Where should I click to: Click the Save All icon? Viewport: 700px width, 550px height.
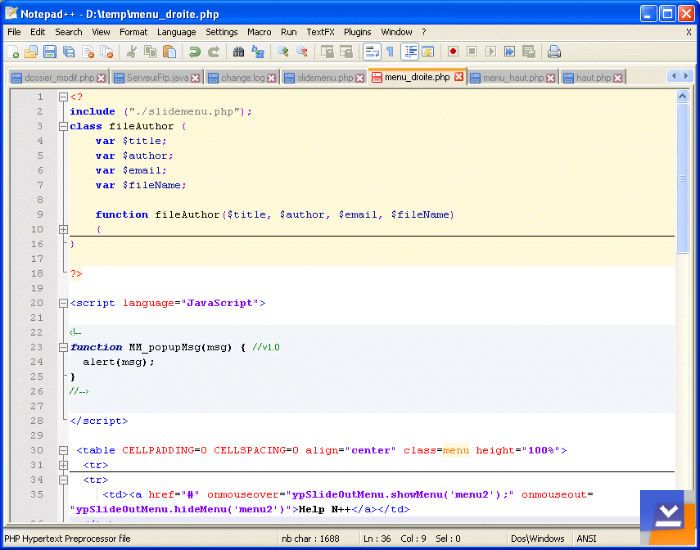tap(69, 52)
